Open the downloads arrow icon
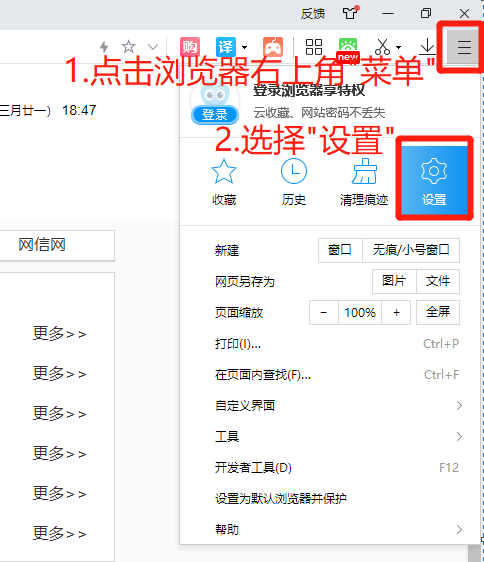The width and height of the screenshot is (484, 562). point(427,47)
